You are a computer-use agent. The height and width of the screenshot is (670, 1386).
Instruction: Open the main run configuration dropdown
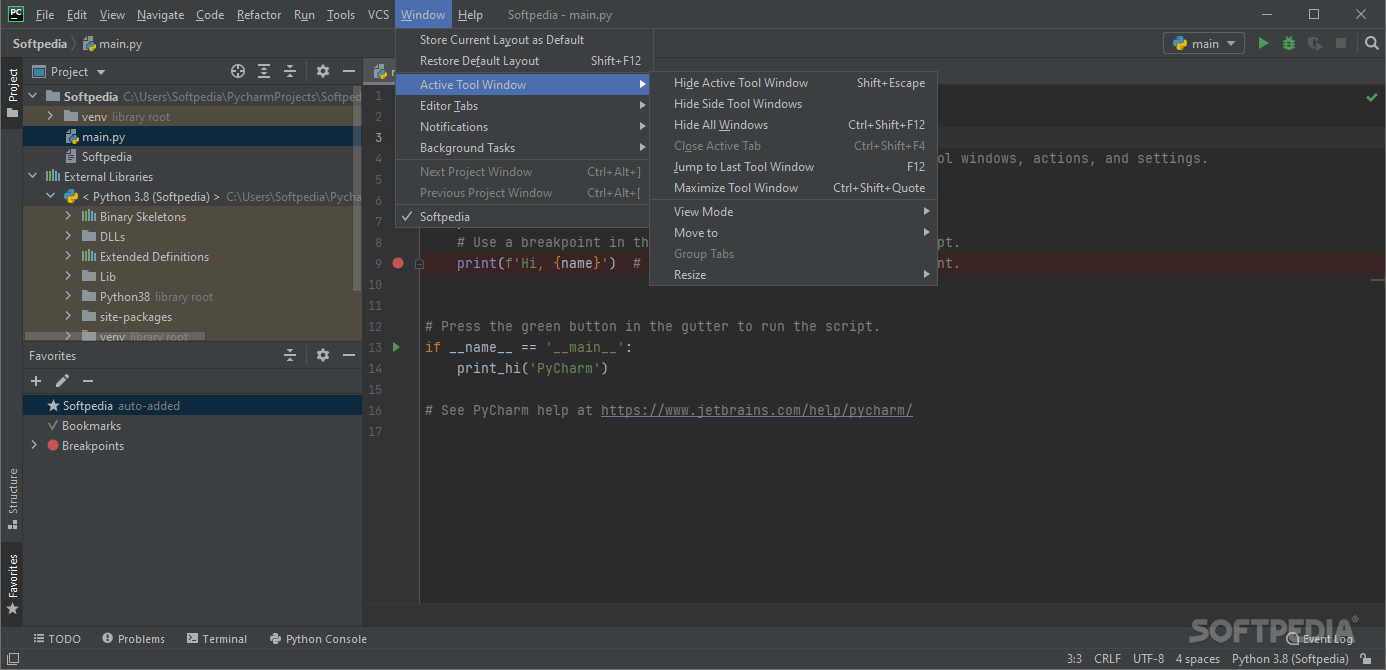pyautogui.click(x=1204, y=43)
